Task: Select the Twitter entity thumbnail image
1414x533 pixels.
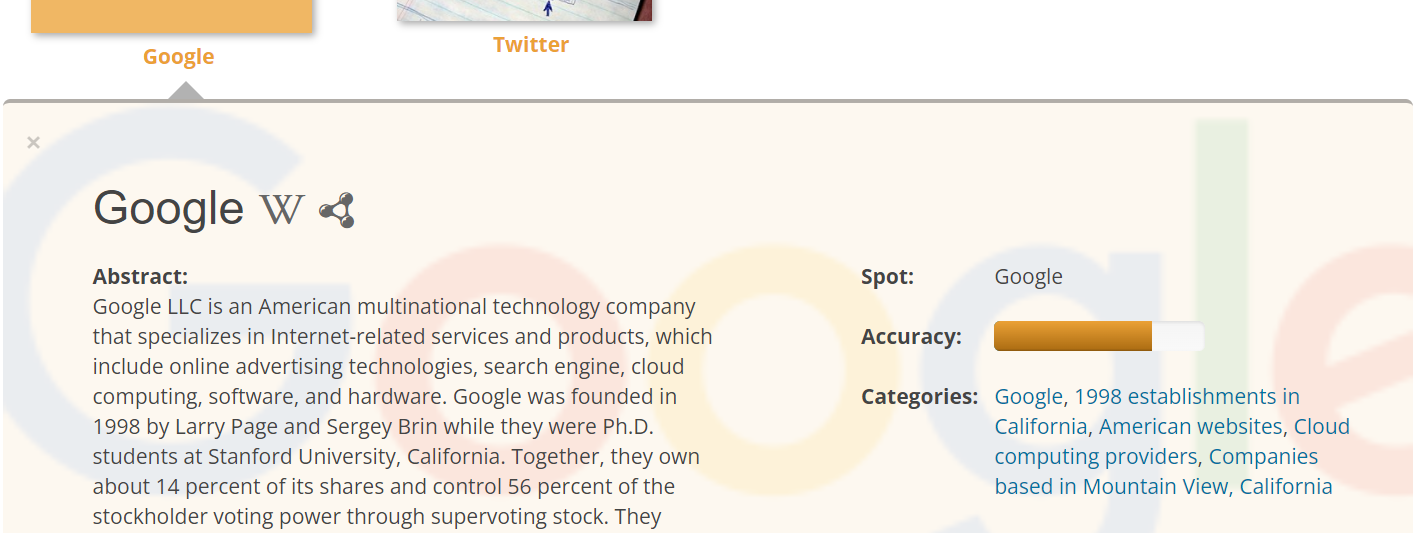Action: (x=524, y=10)
